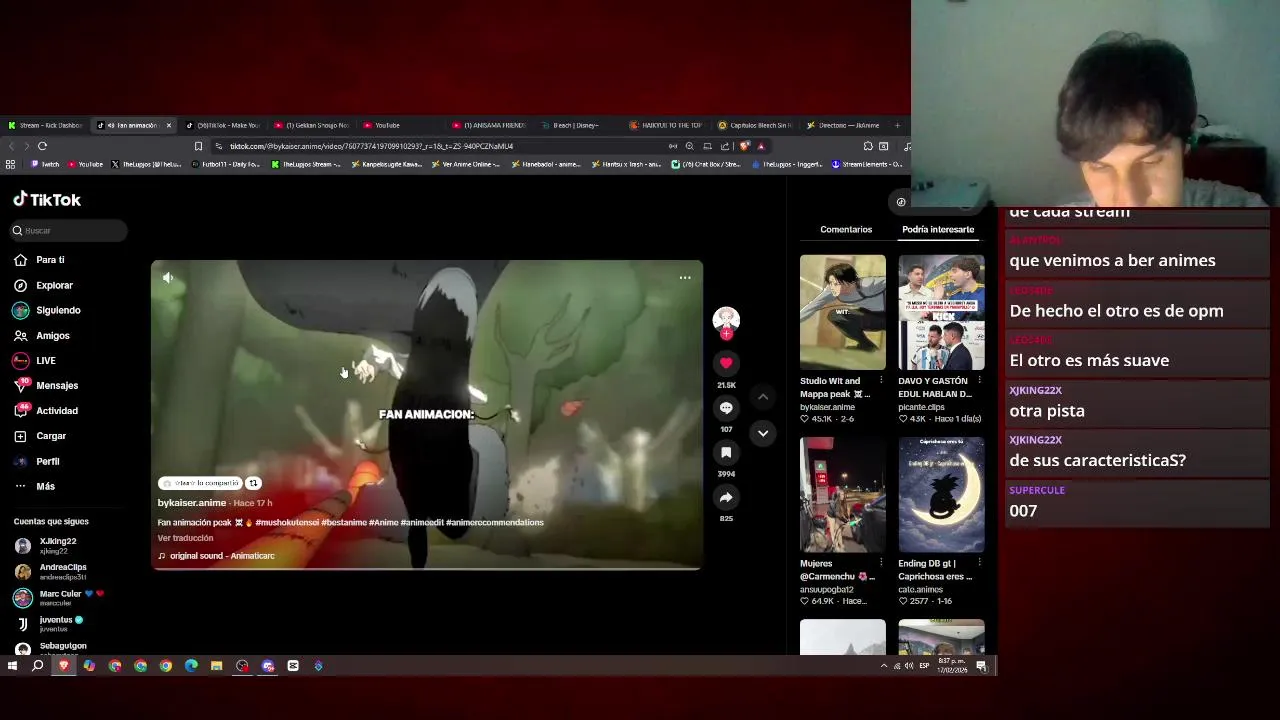Expand the Más menu
The image size is (1280, 720).
tap(35, 486)
